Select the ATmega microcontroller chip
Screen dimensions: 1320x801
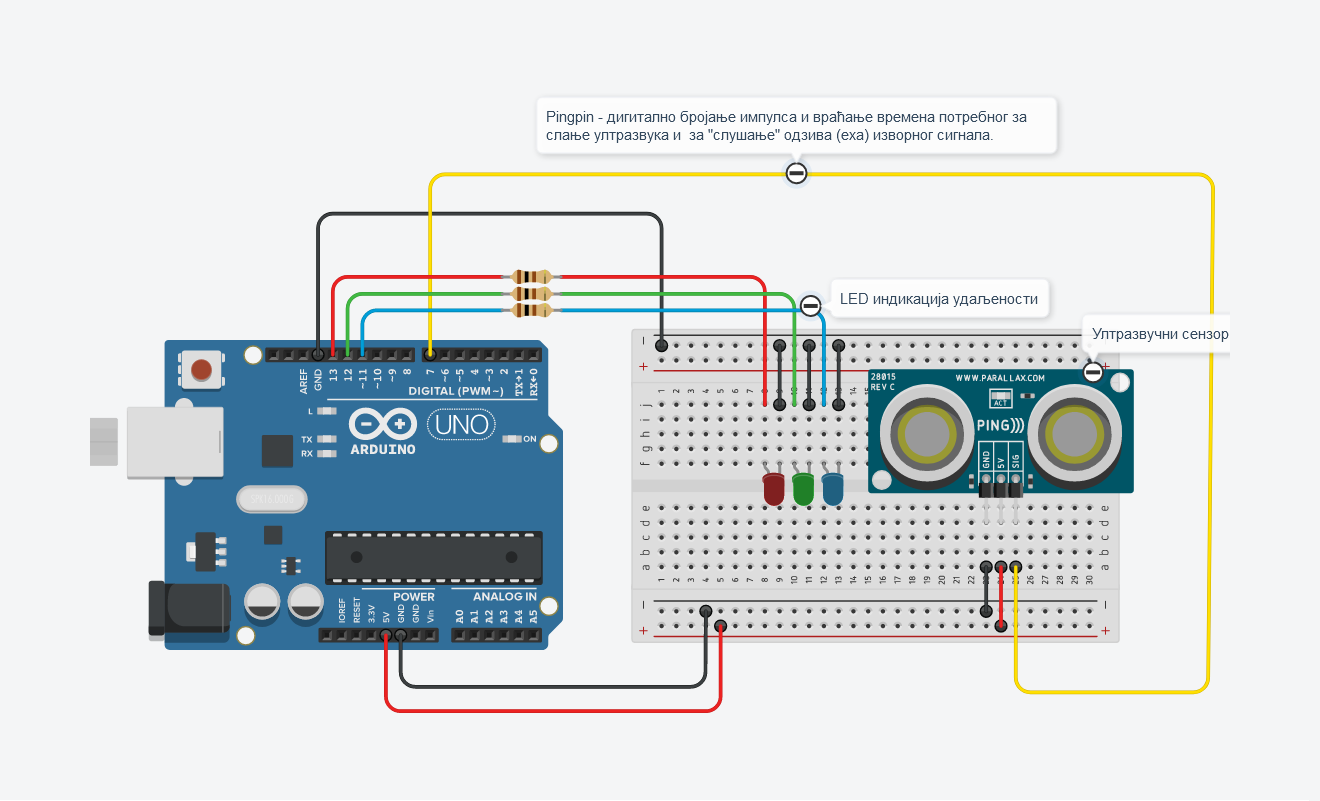click(x=434, y=558)
